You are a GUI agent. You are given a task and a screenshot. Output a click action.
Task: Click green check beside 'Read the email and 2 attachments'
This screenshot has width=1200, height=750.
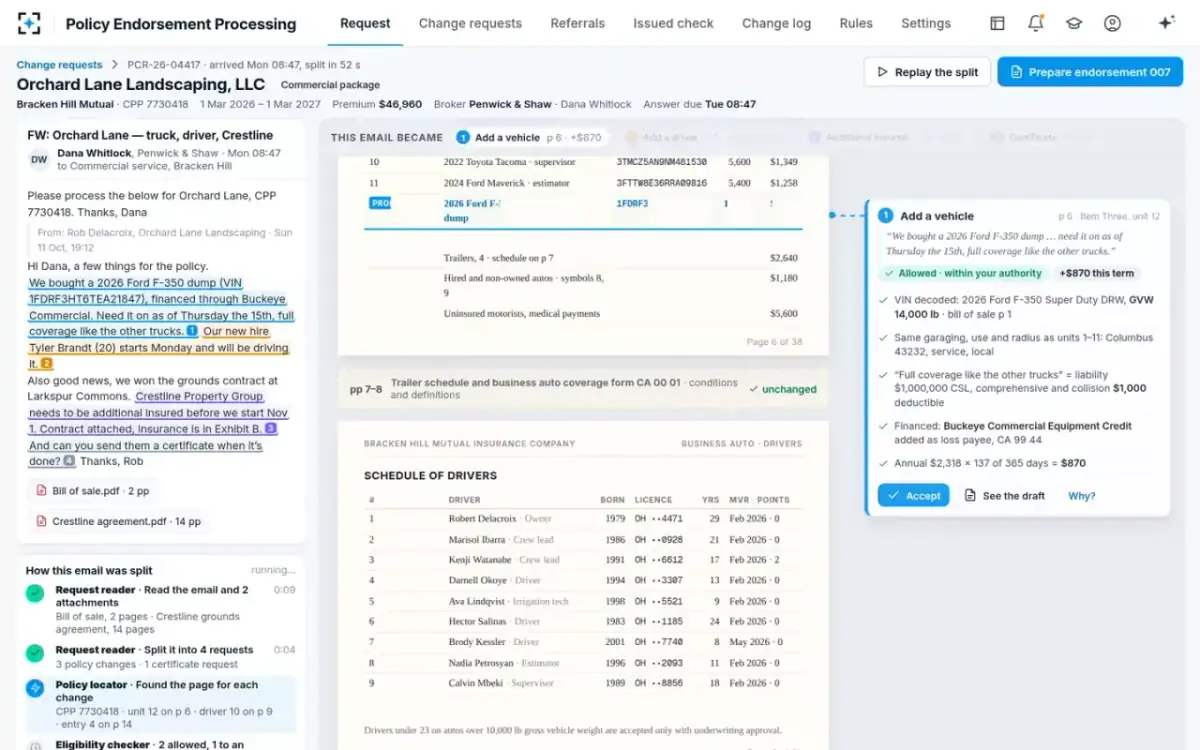point(35,593)
